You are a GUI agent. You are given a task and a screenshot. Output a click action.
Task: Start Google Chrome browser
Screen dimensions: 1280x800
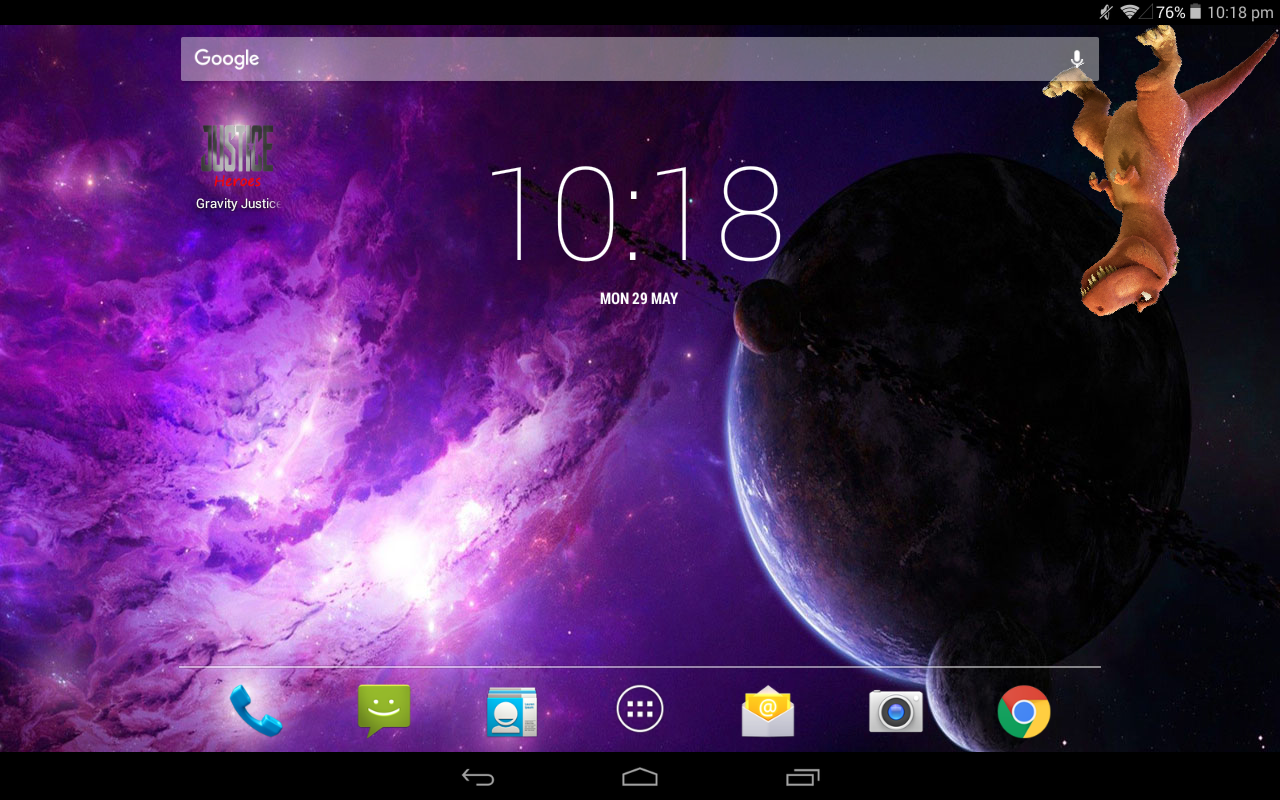1023,710
